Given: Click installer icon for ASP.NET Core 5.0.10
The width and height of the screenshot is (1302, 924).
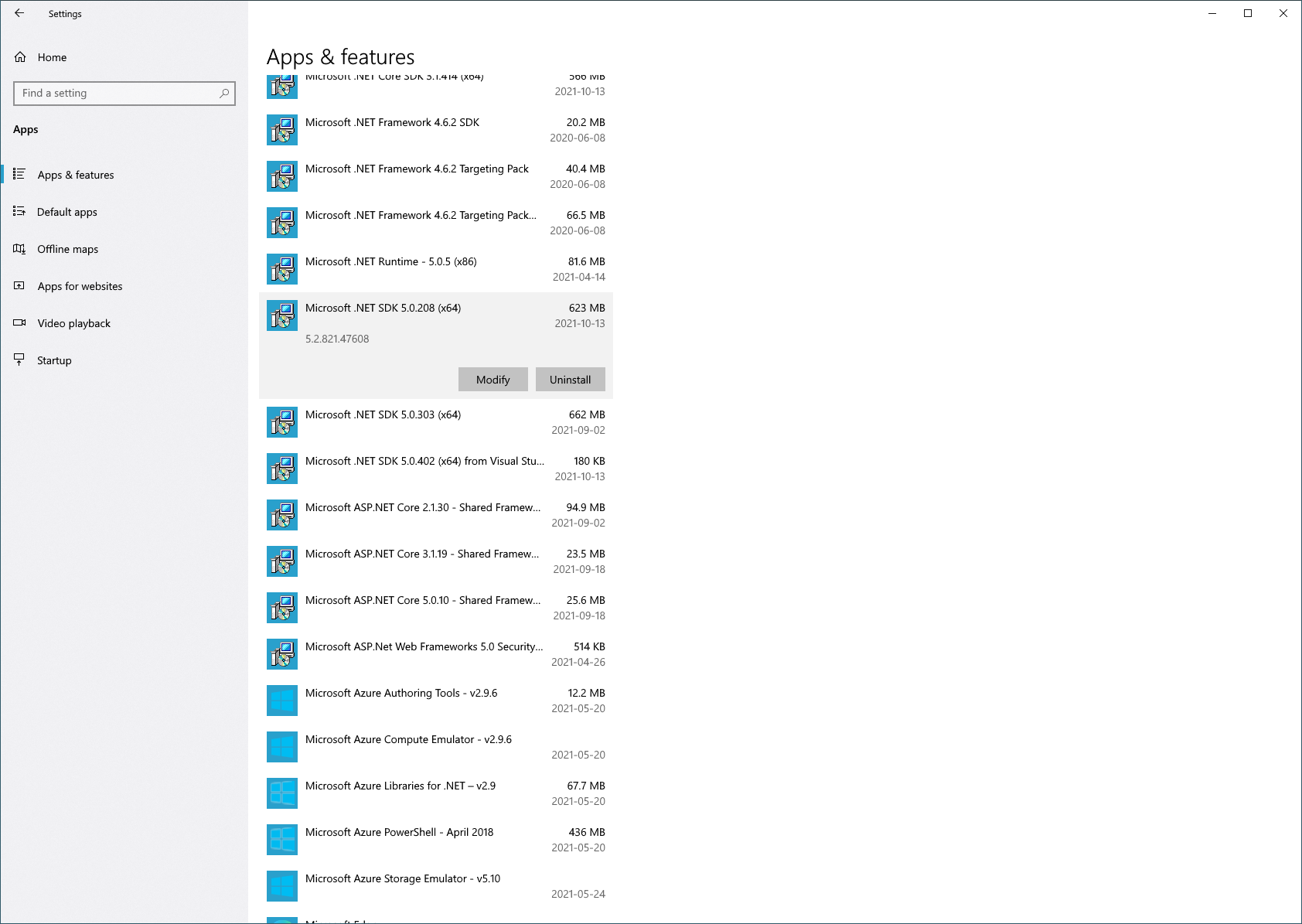Looking at the screenshot, I should point(282,608).
